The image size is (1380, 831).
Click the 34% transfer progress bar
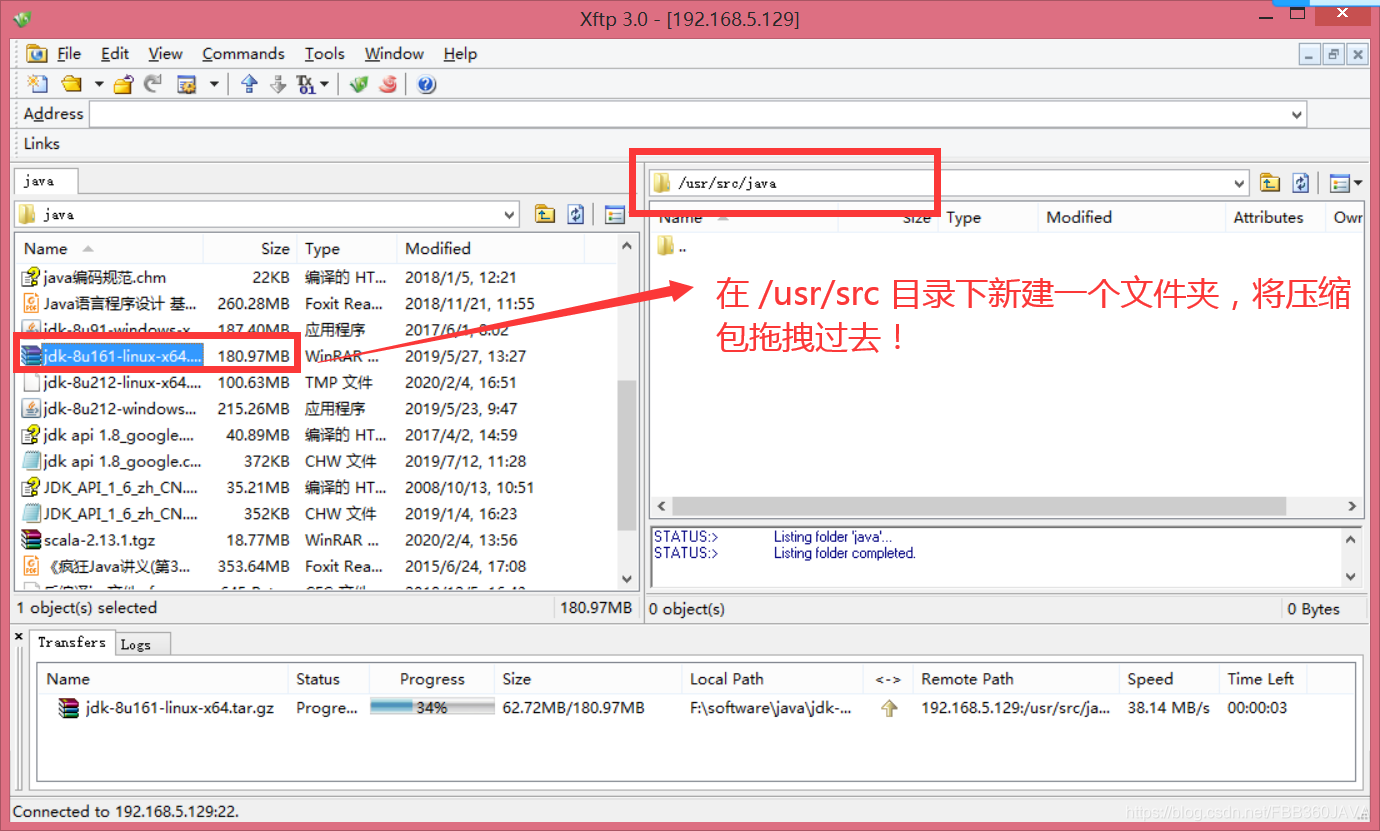point(431,705)
